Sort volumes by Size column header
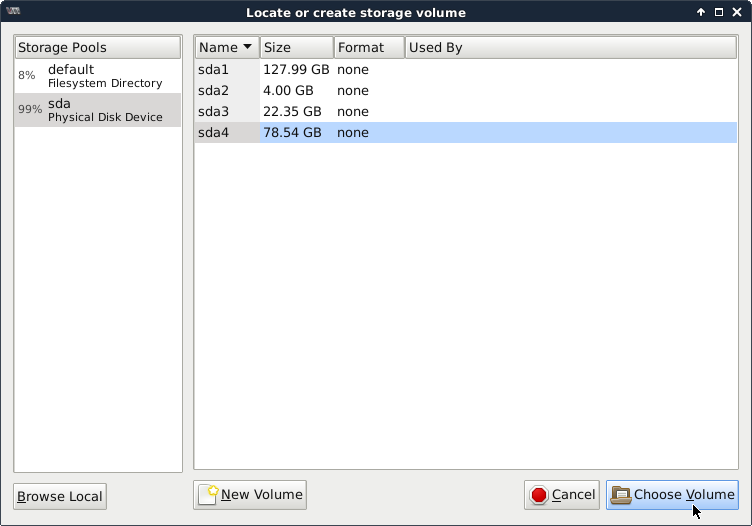The height and width of the screenshot is (526, 752). pos(296,47)
